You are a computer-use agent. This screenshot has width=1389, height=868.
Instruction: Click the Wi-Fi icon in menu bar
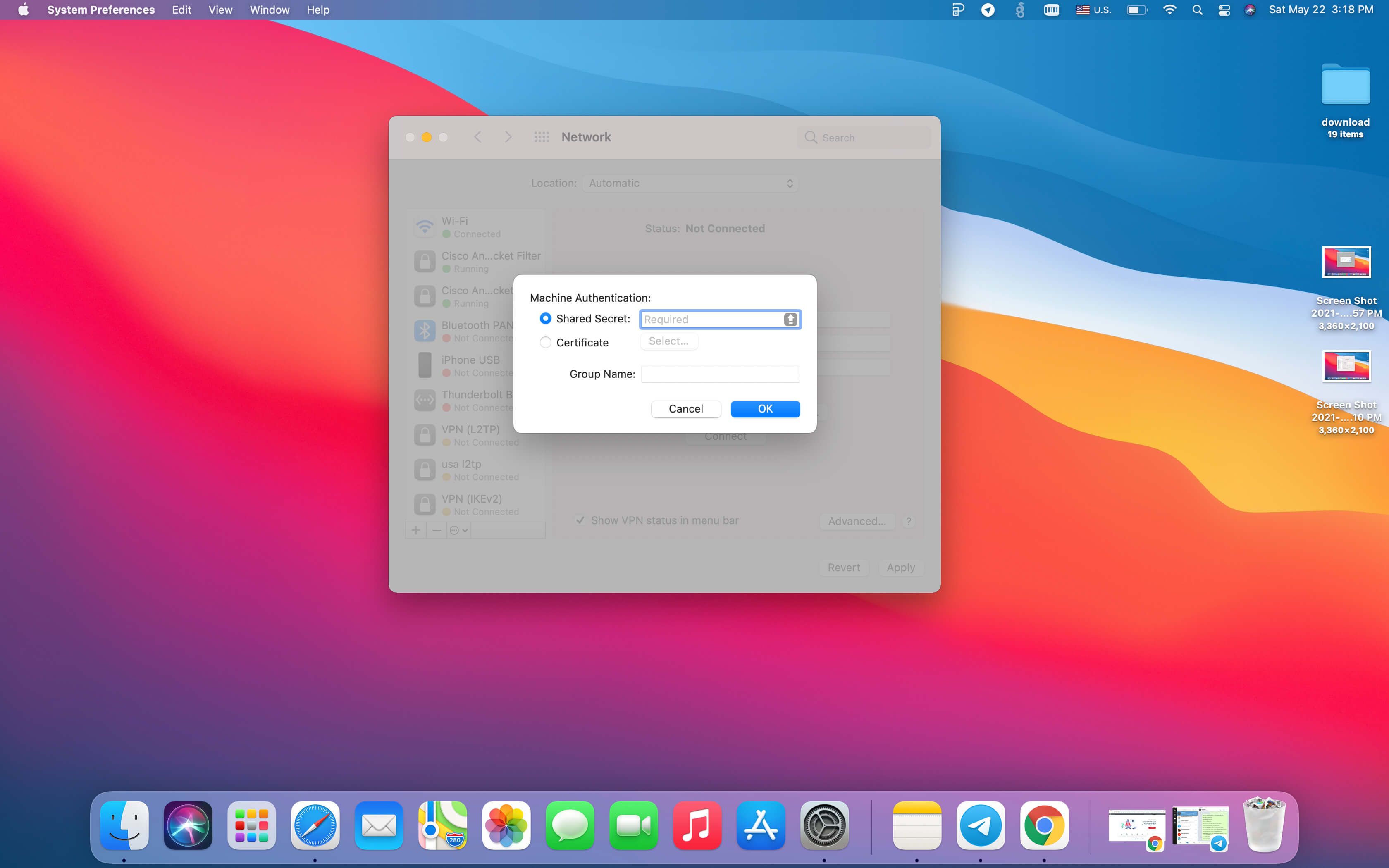click(x=1169, y=10)
